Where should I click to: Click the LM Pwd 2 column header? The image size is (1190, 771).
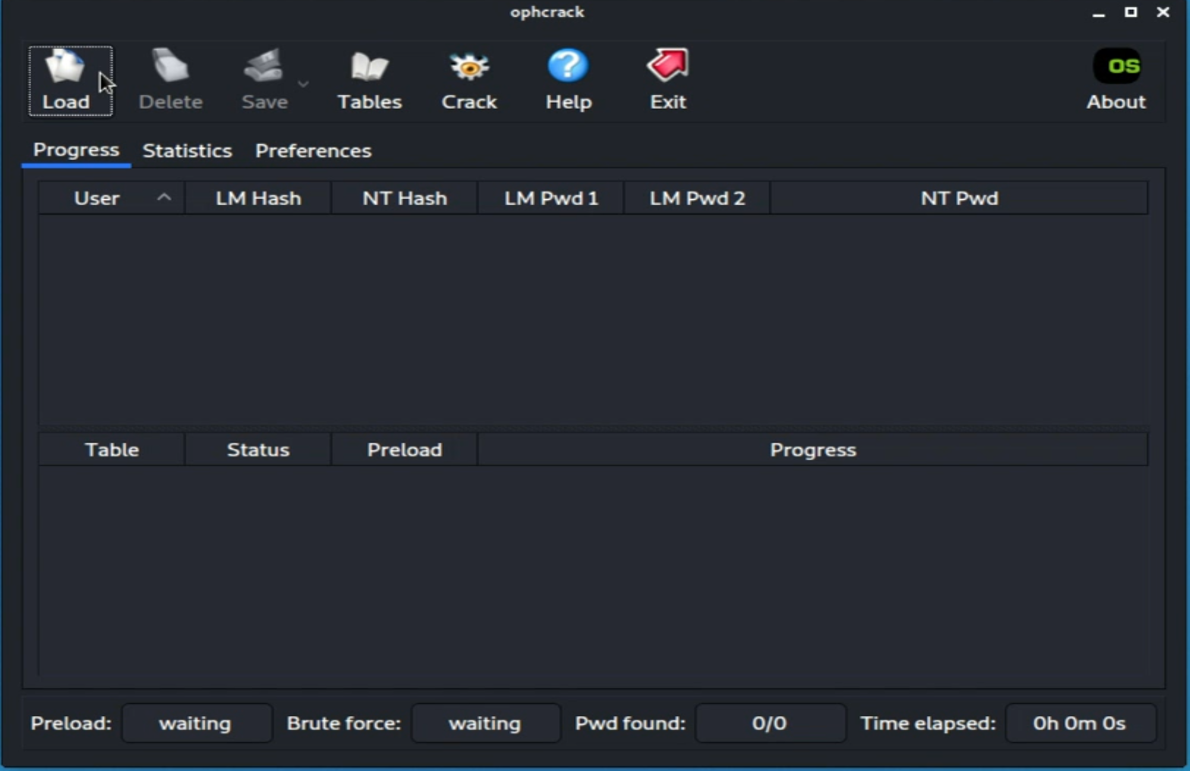pos(697,198)
